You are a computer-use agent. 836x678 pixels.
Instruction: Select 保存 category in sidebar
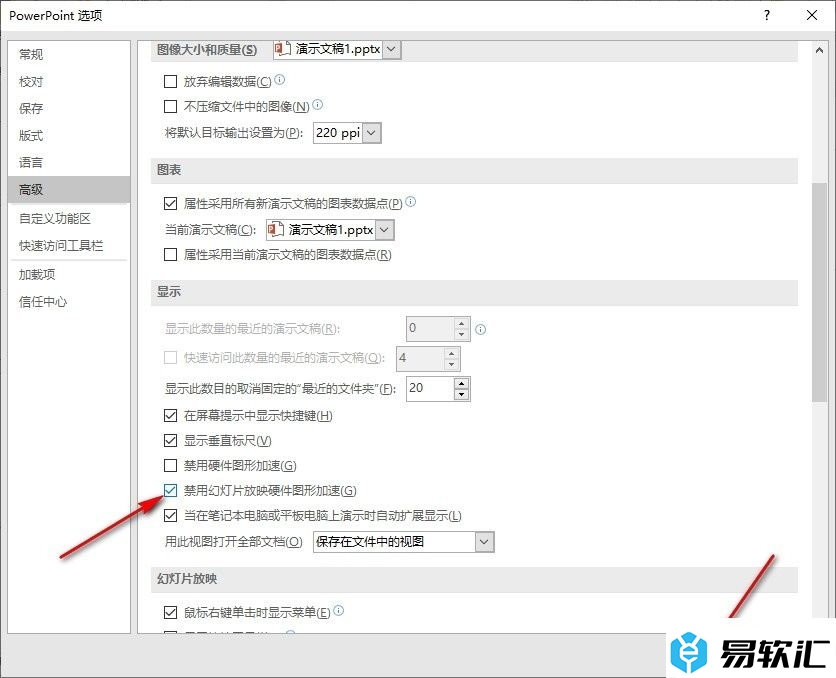[31, 109]
